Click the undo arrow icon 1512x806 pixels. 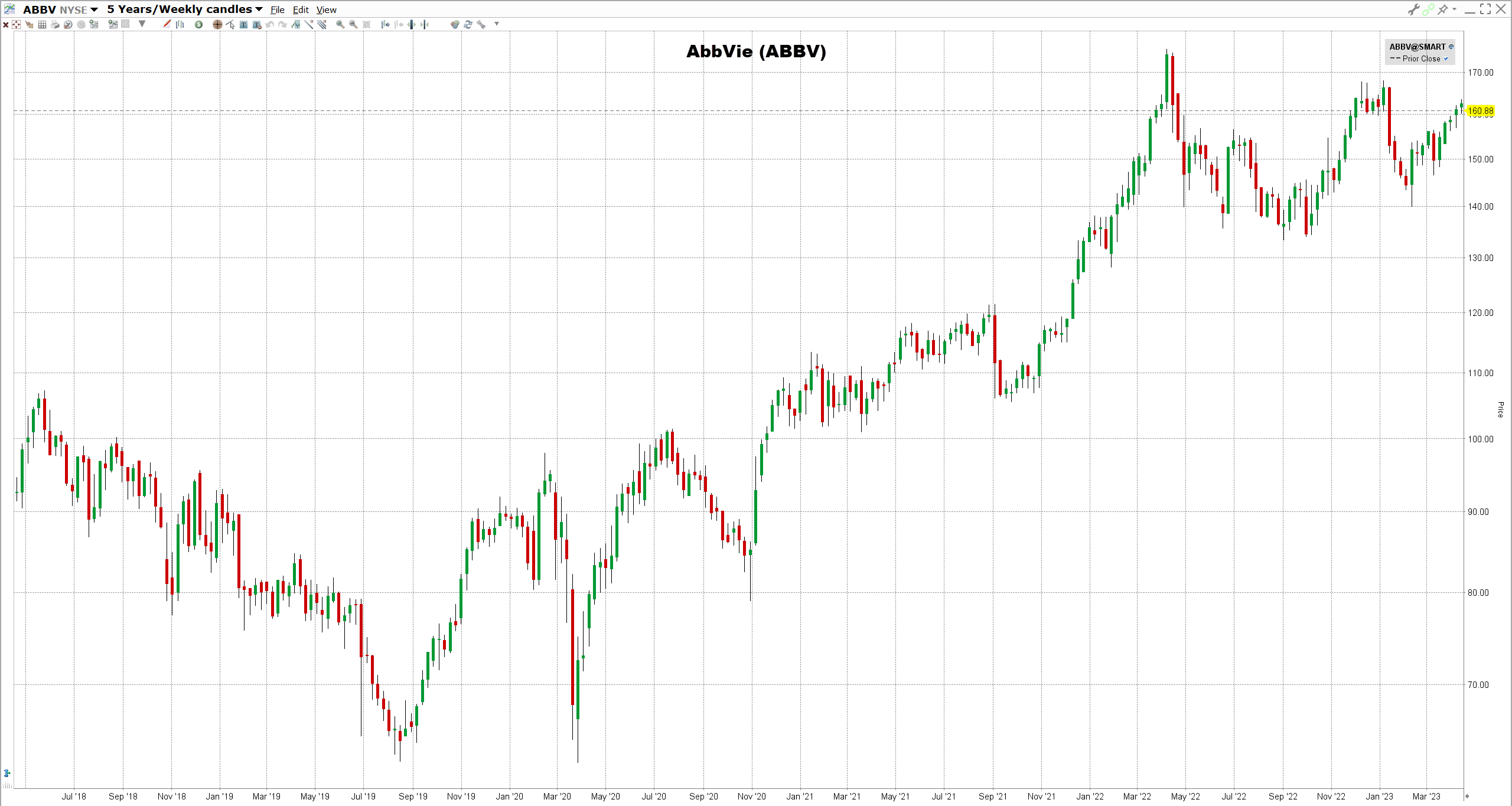click(270, 25)
